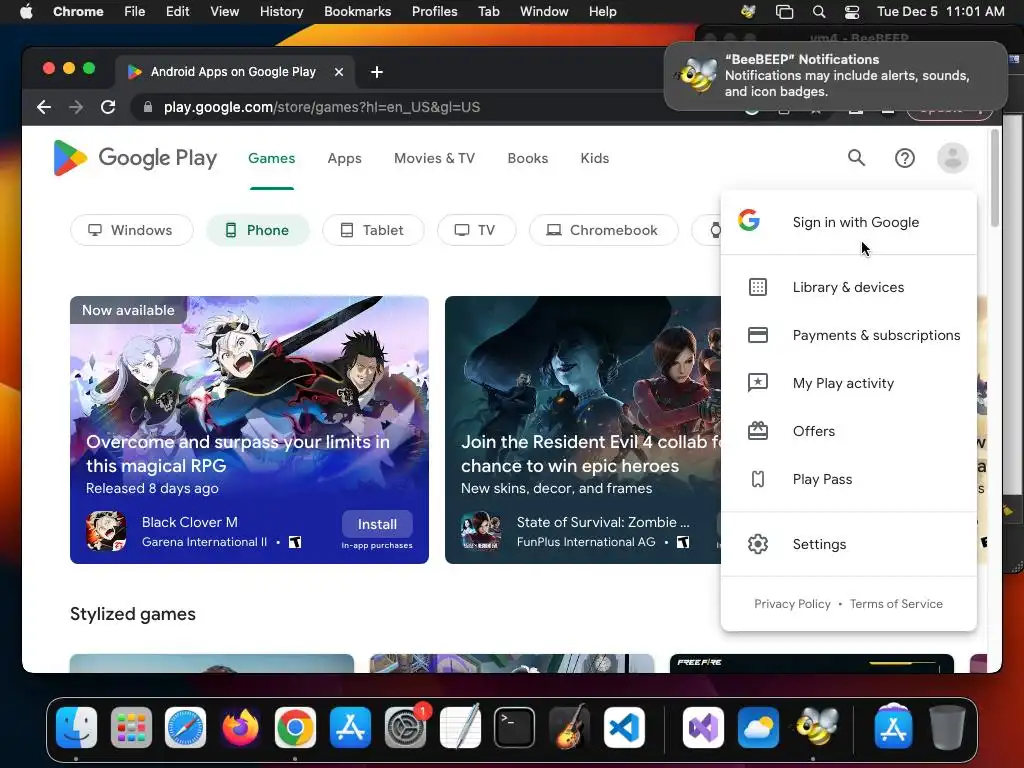Image resolution: width=1024 pixels, height=768 pixels.
Task: Switch to the Kids tab
Action: coord(595,158)
